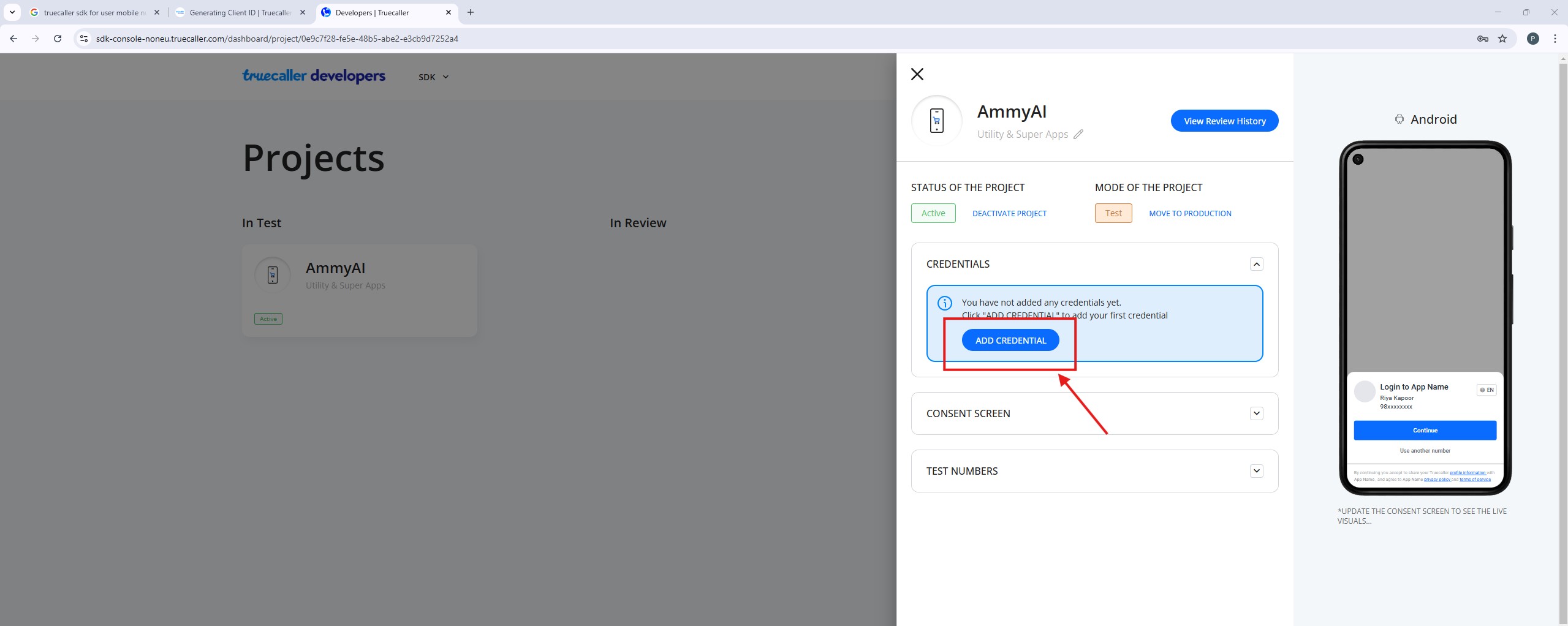This screenshot has width=1568, height=626.
Task: Click the pencil edit icon beside Utility & Super Apps
Action: [x=1078, y=134]
